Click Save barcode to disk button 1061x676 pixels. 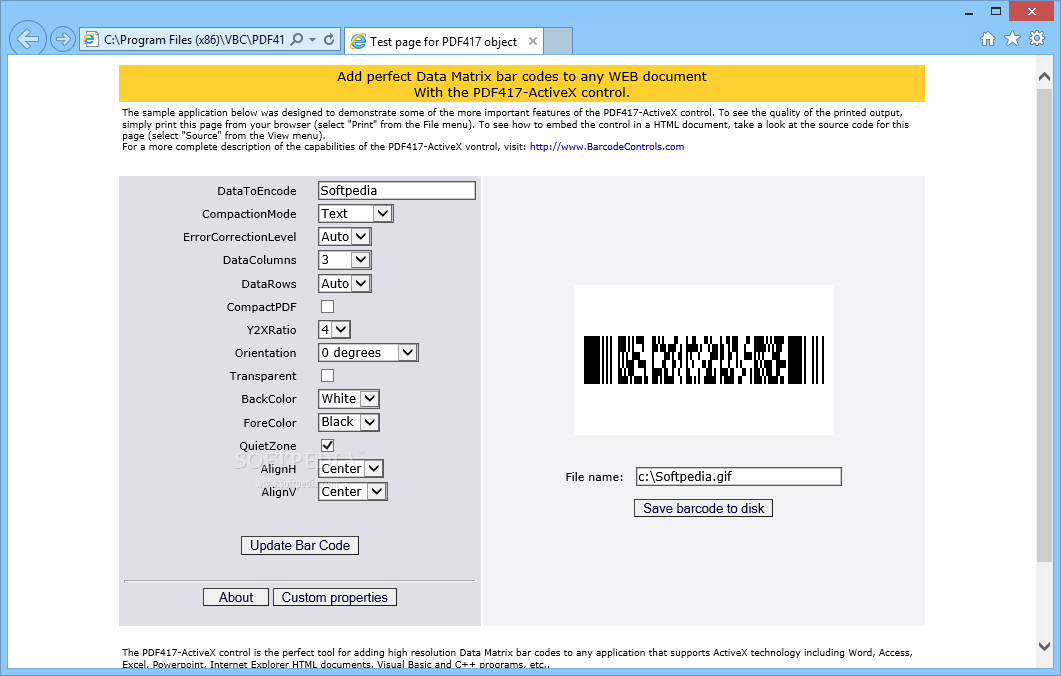pos(703,508)
